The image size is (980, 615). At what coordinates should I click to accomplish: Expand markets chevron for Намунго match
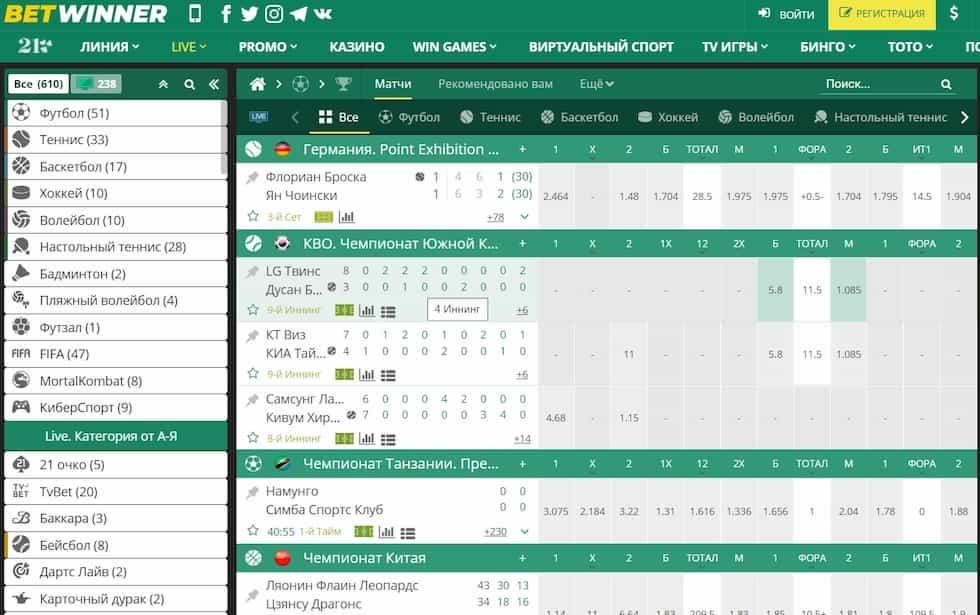tap(524, 532)
